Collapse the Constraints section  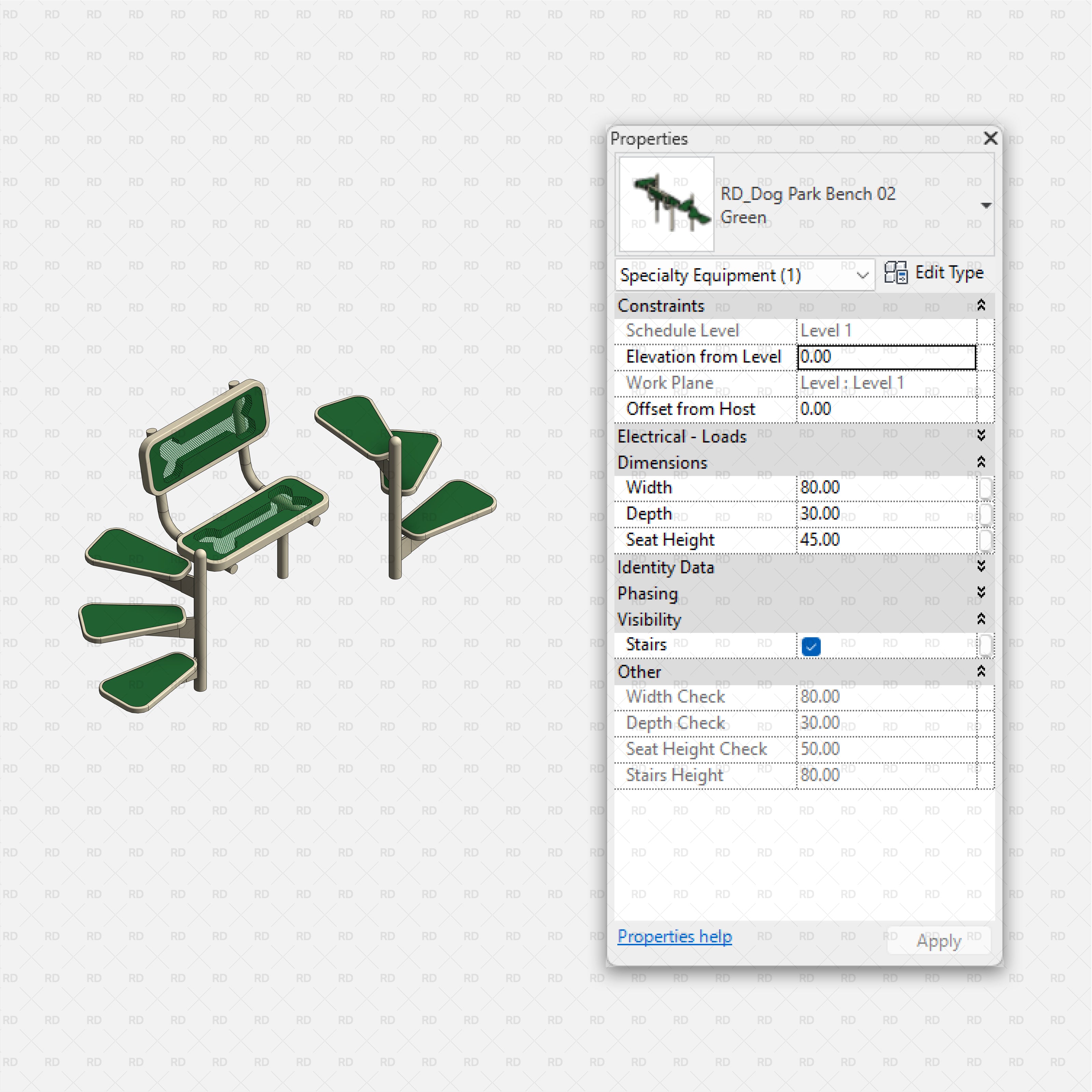click(x=981, y=305)
